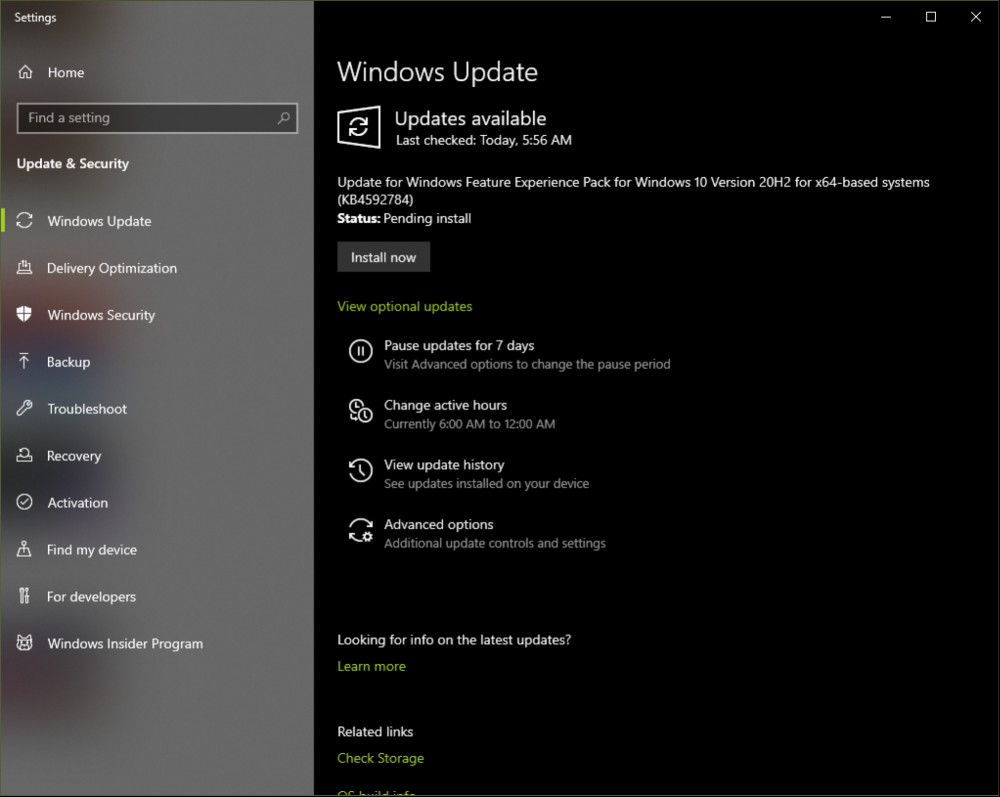Viewport: 1000px width, 797px height.
Task: Click the KB4592784 update description text
Action: pos(633,191)
